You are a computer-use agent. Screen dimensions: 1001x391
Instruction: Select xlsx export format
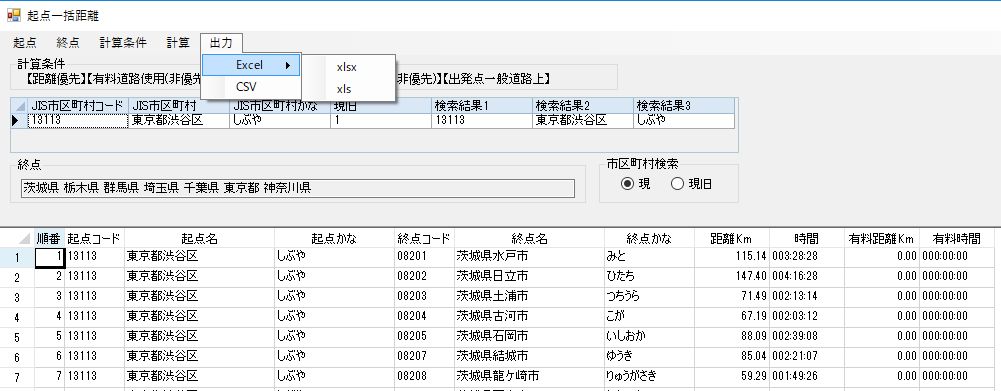pyautogui.click(x=347, y=67)
